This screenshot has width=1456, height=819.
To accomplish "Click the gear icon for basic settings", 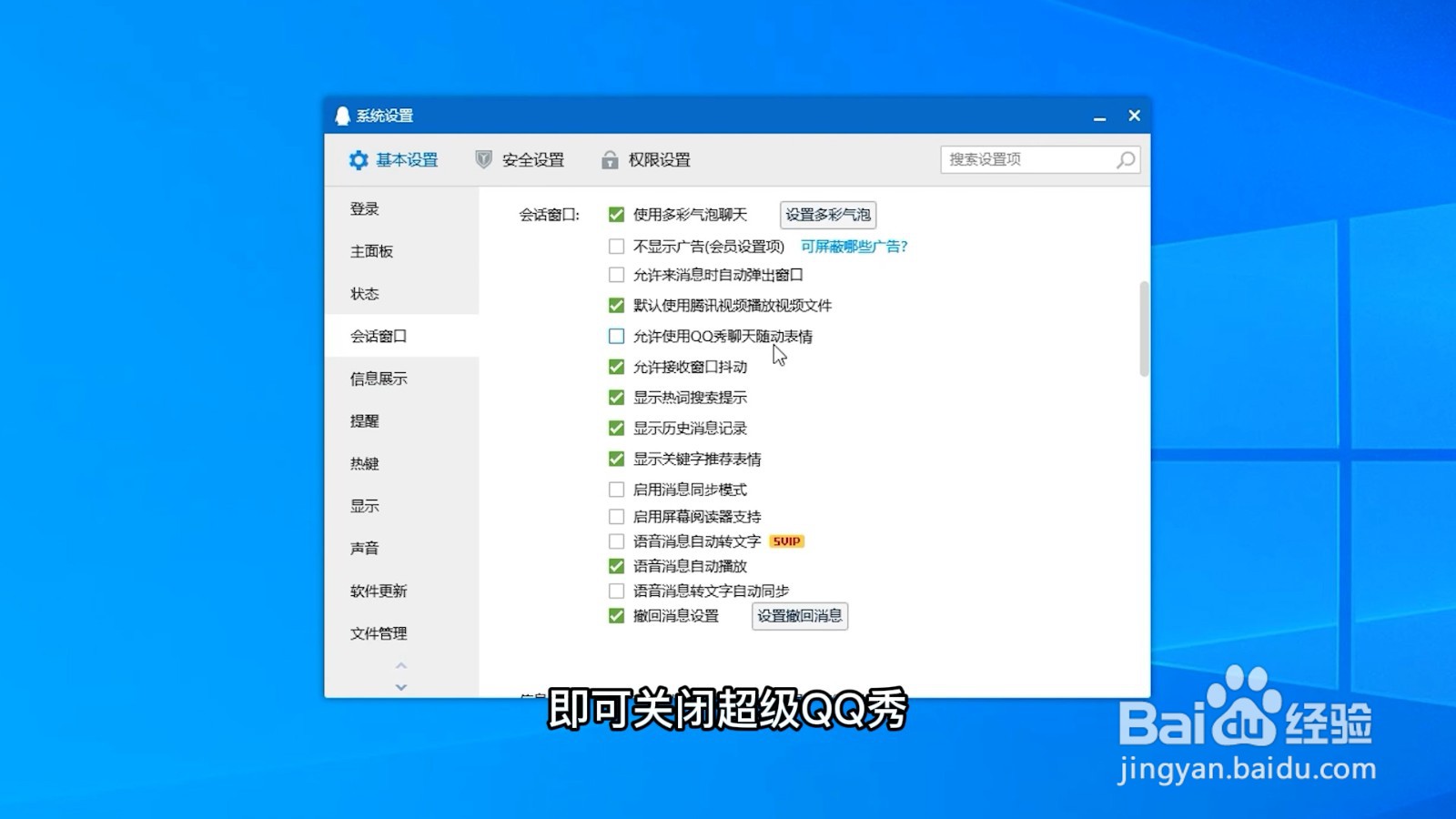I will [x=359, y=160].
